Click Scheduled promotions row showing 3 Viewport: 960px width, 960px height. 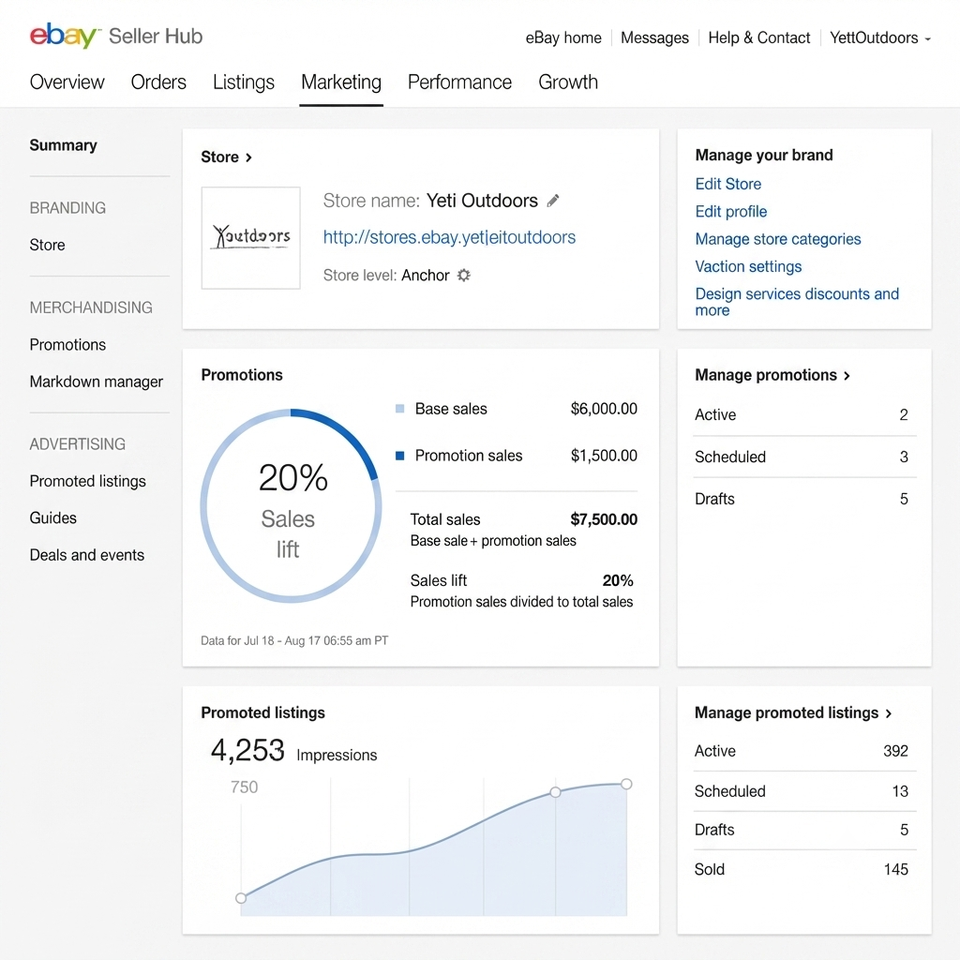(804, 457)
